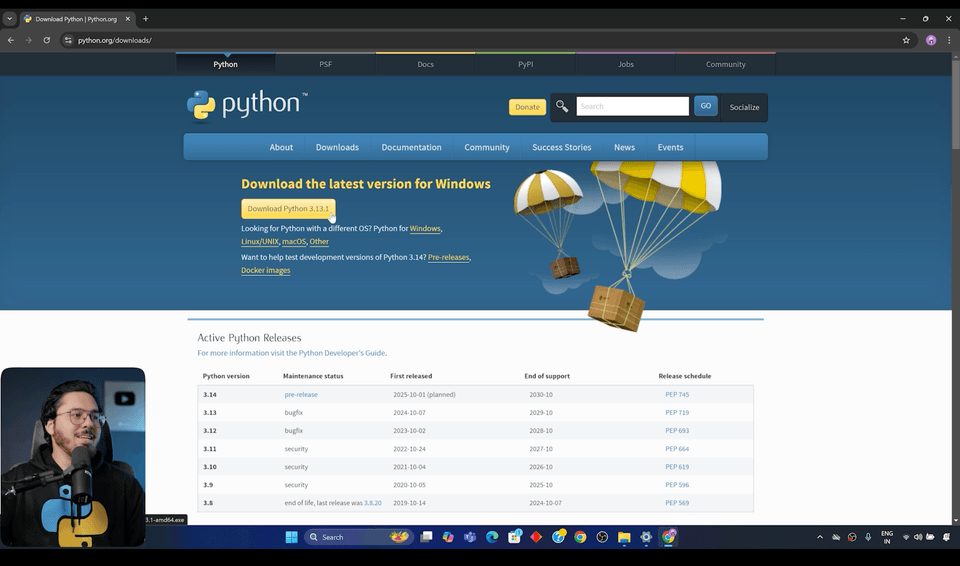Viewport: 960px width, 566px height.
Task: Open the Other OS link
Action: tap(319, 242)
